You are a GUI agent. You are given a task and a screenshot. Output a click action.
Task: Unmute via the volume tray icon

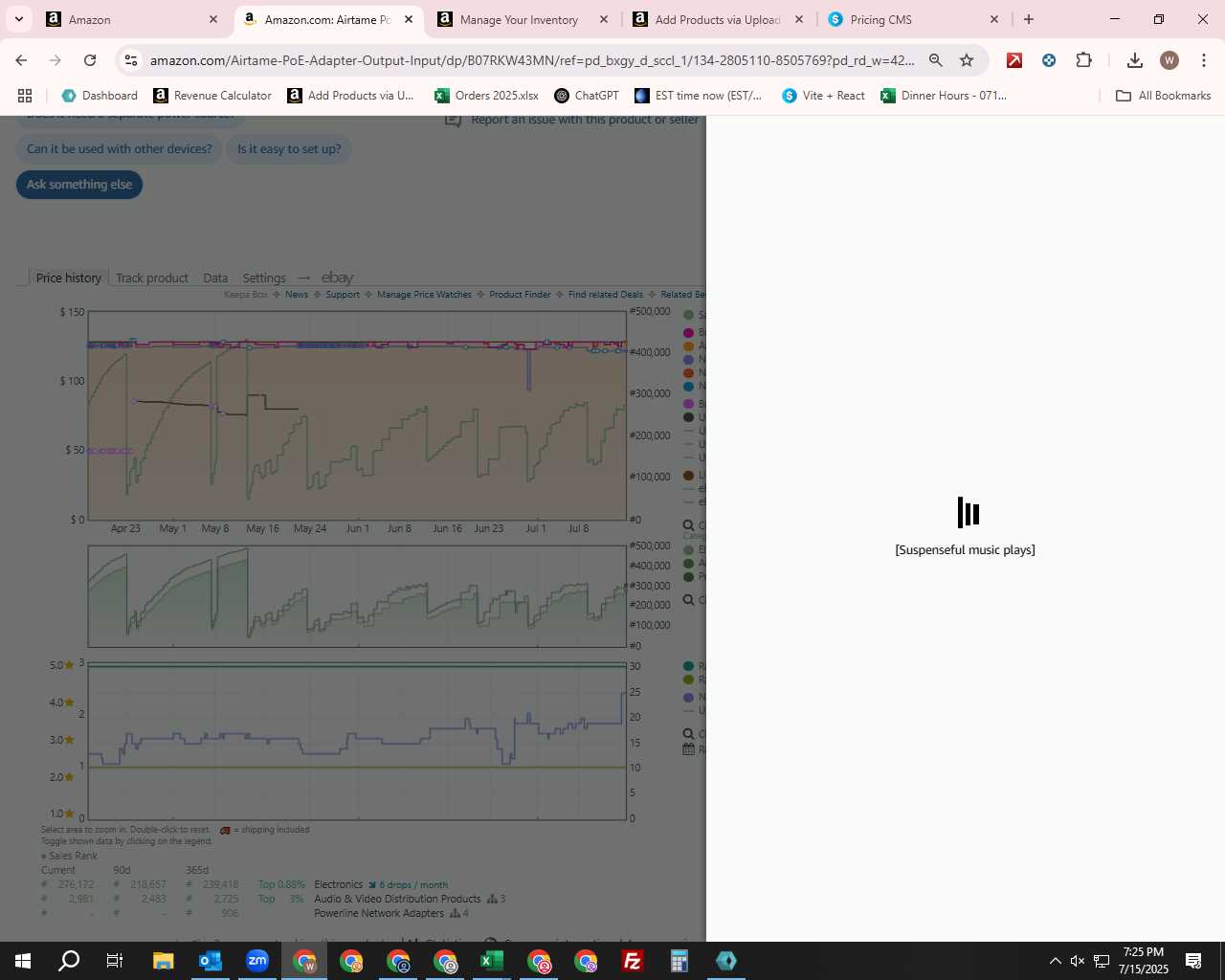[x=1078, y=961]
